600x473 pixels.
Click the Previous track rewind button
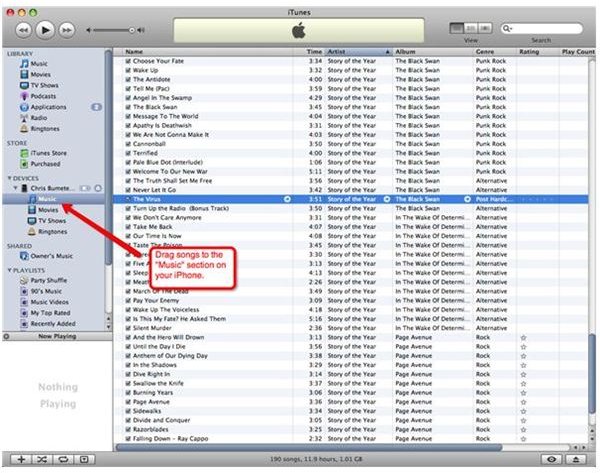23,30
